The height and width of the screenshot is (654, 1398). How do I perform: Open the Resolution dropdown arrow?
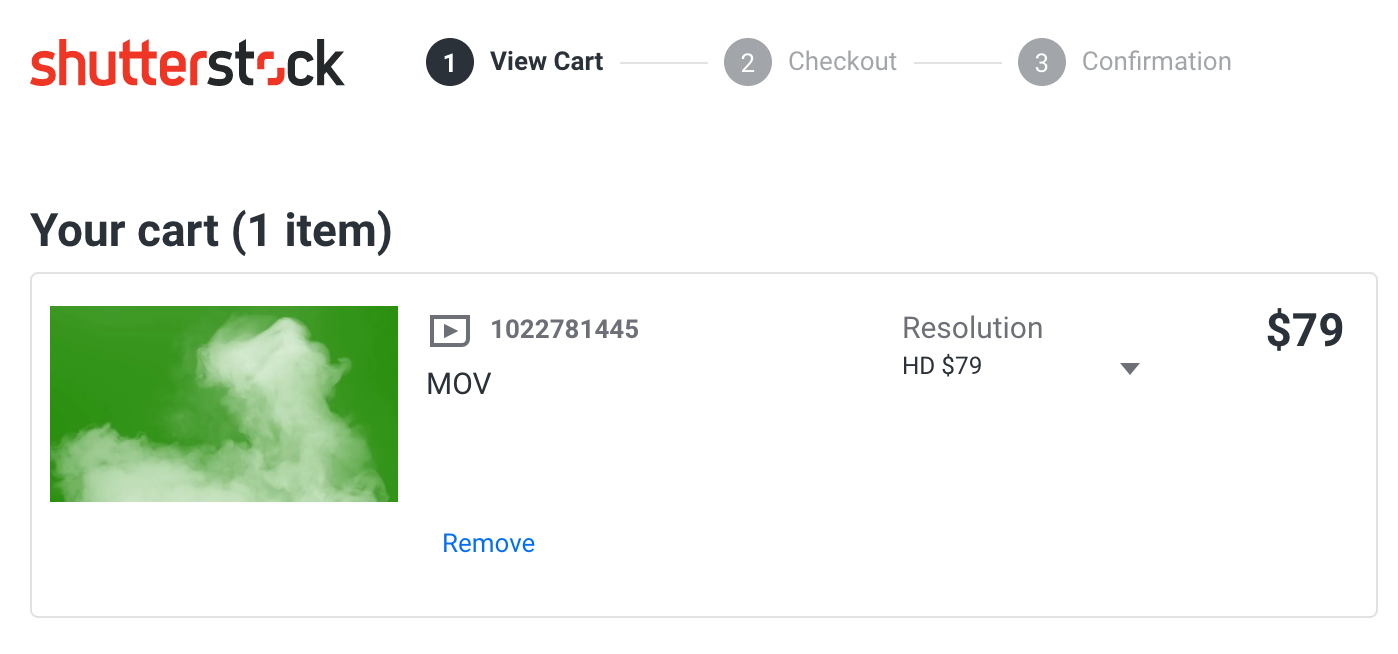point(1130,368)
